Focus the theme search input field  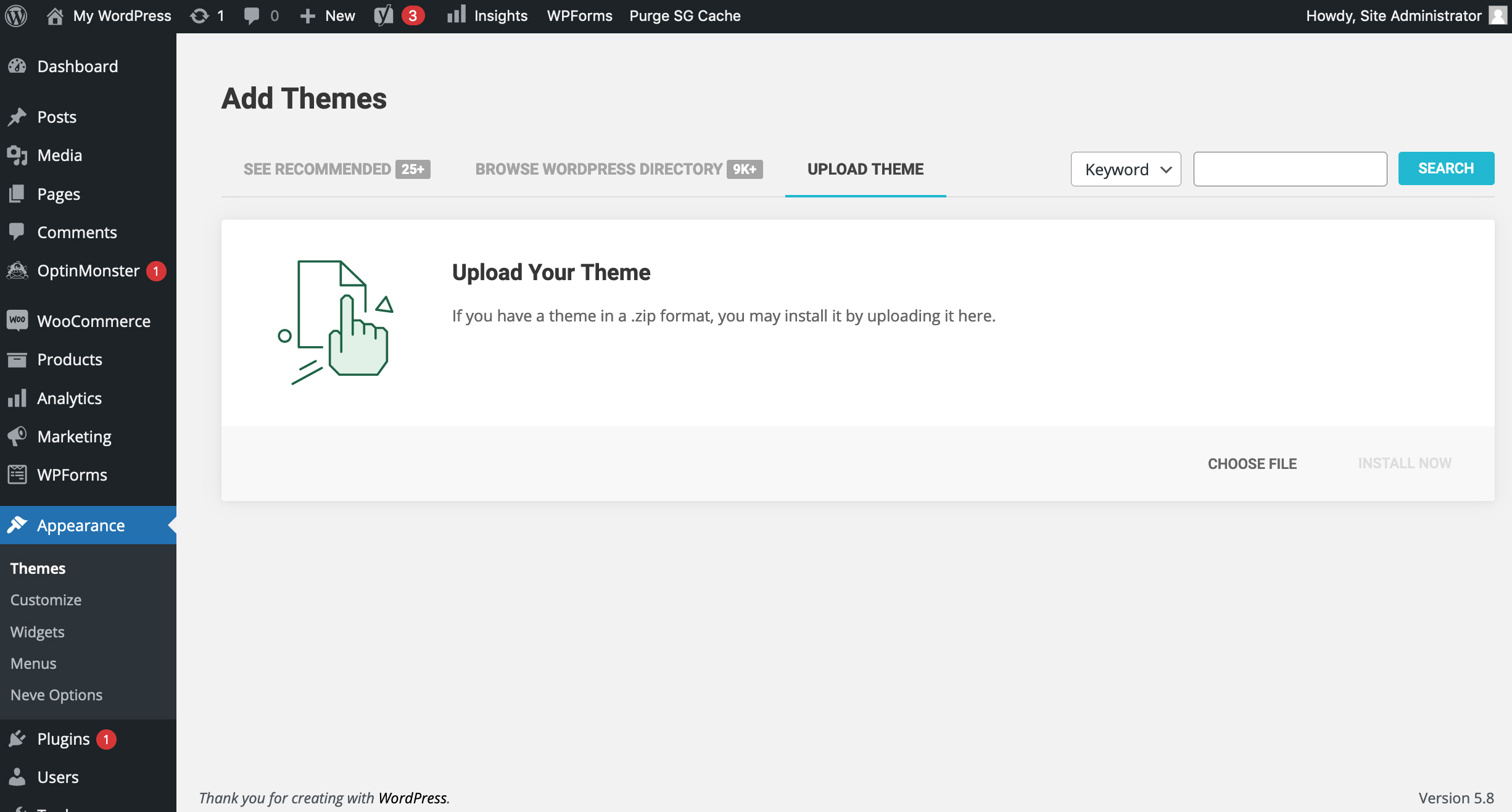tap(1290, 169)
